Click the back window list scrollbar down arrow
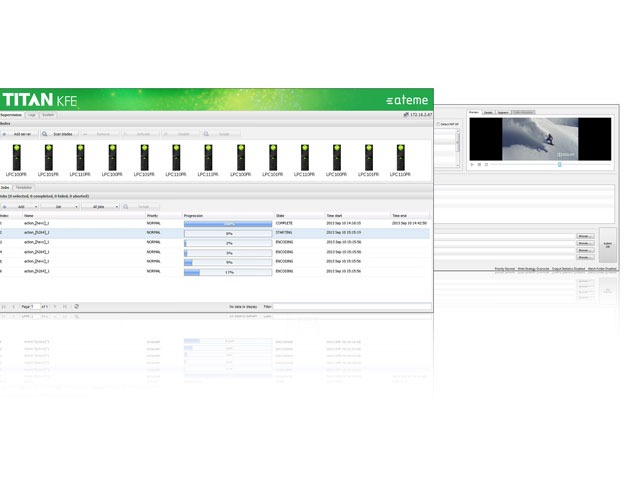640x480 pixels. click(458, 165)
